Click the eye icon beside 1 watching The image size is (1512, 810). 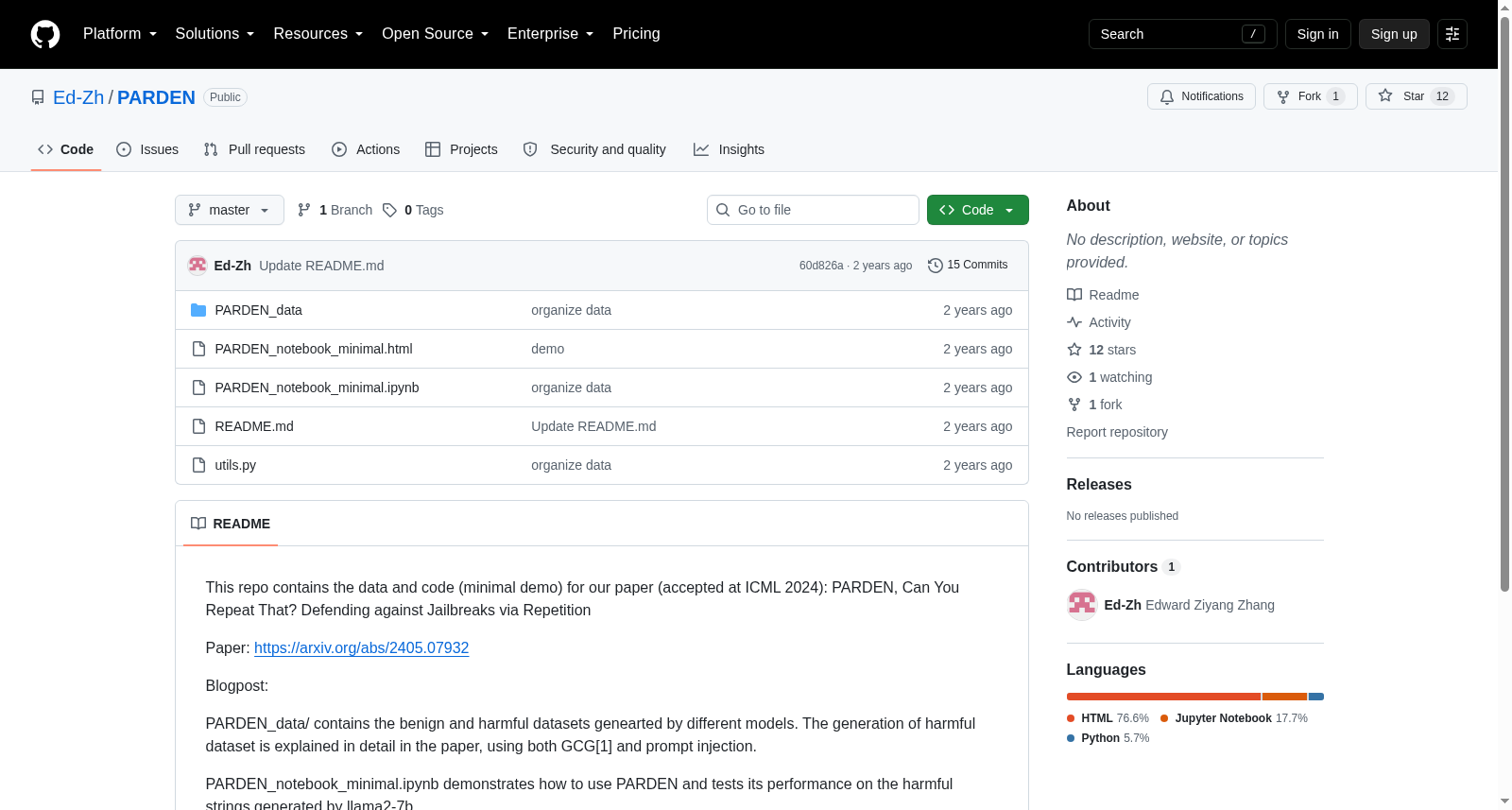(1074, 377)
